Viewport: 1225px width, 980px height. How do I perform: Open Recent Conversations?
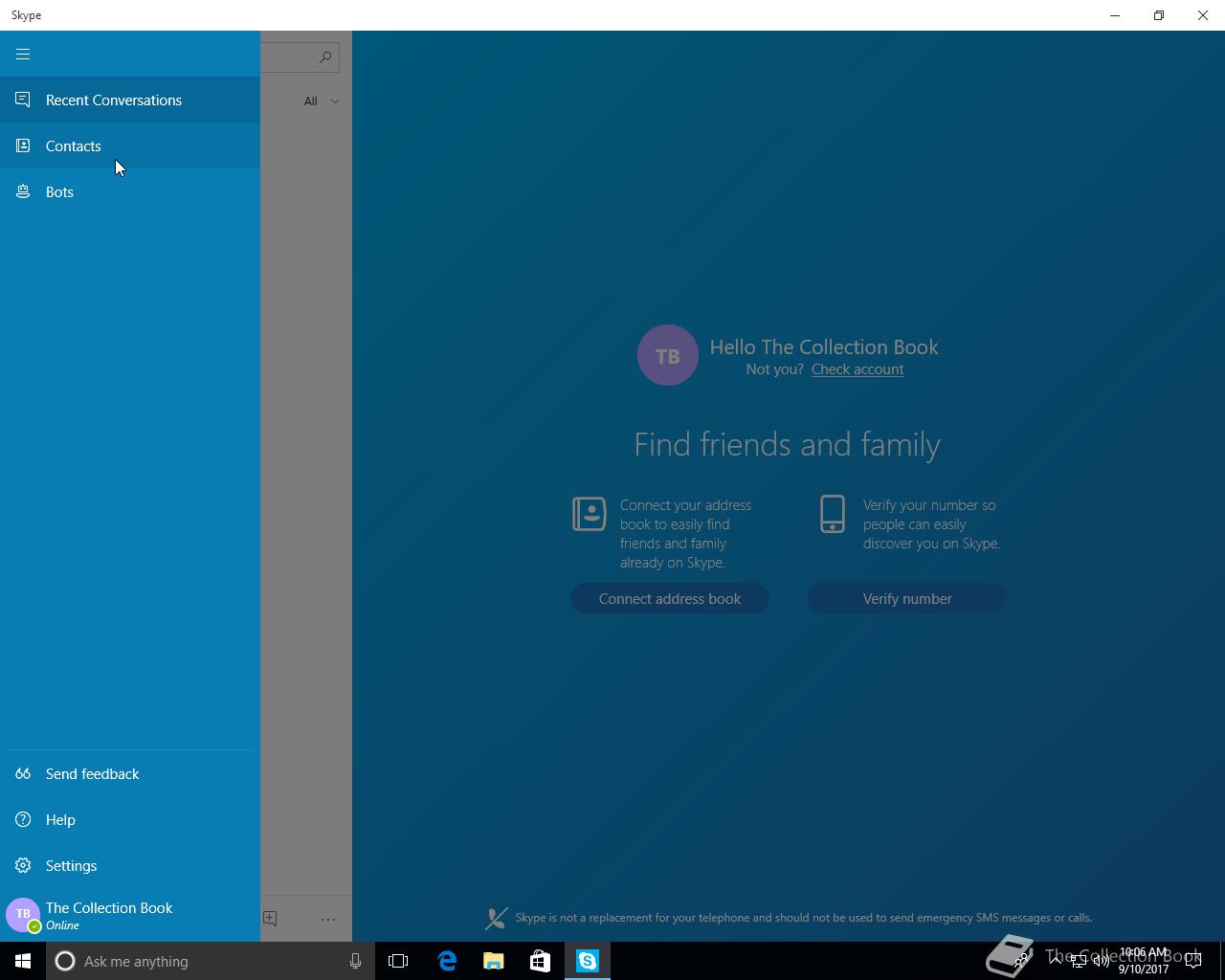[x=130, y=100]
